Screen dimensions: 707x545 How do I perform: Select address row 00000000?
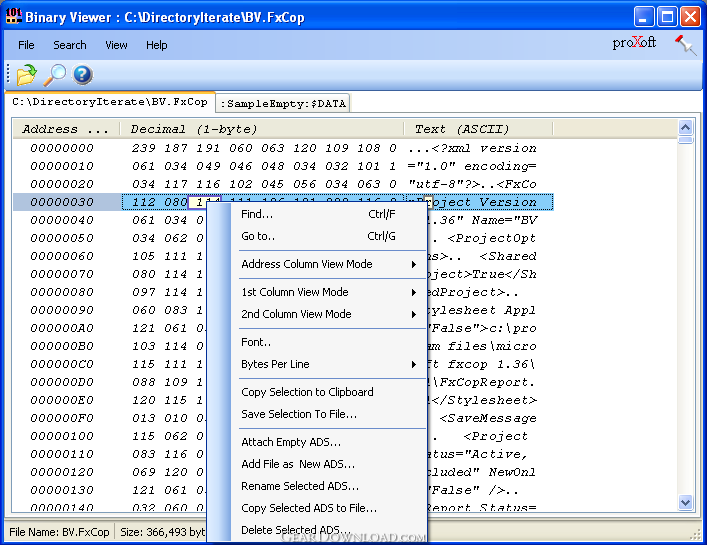[62, 148]
